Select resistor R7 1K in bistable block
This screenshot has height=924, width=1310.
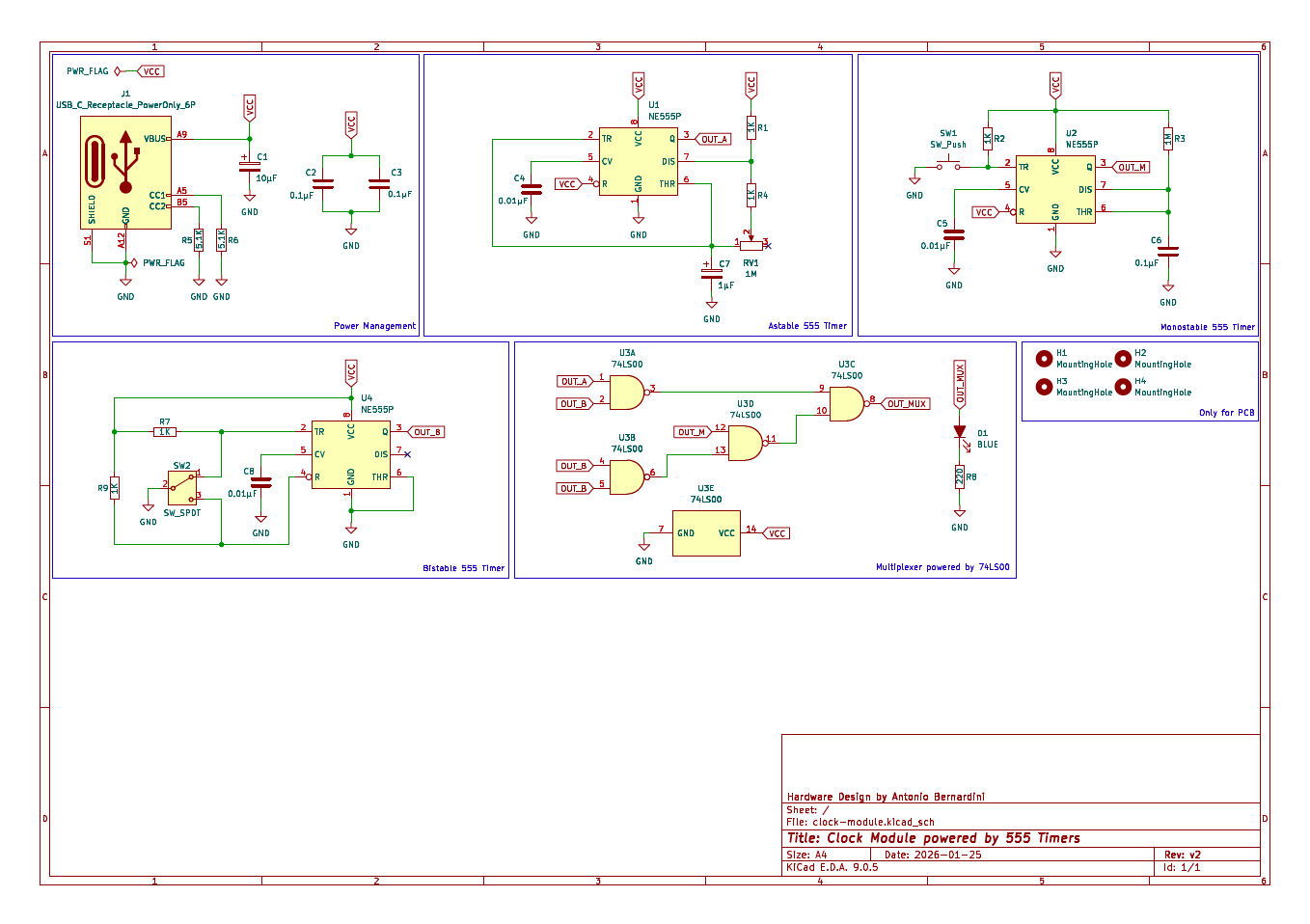coord(165,432)
